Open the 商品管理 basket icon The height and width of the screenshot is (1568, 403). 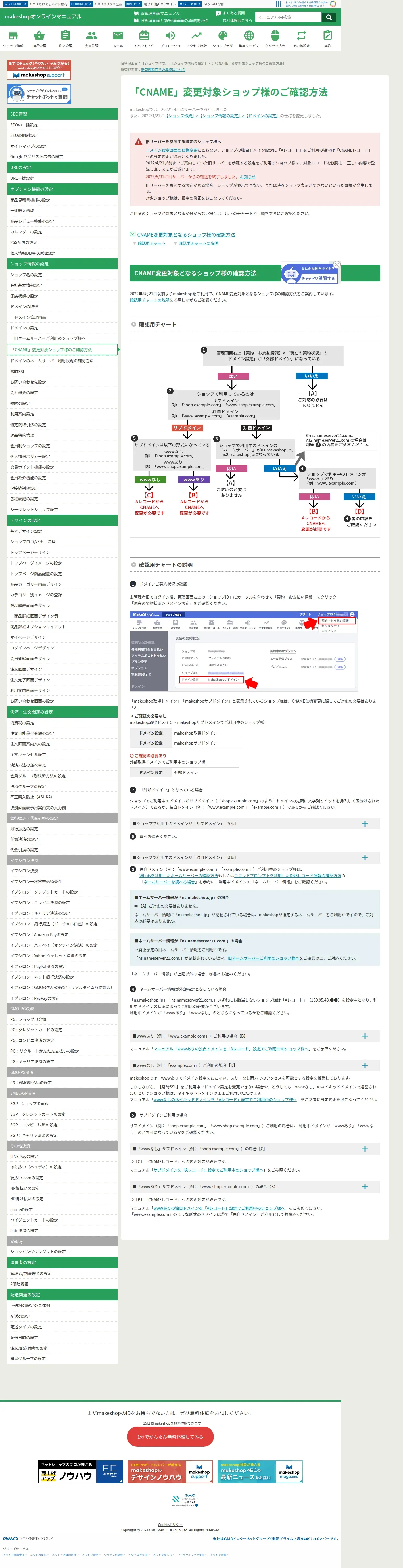(x=39, y=38)
